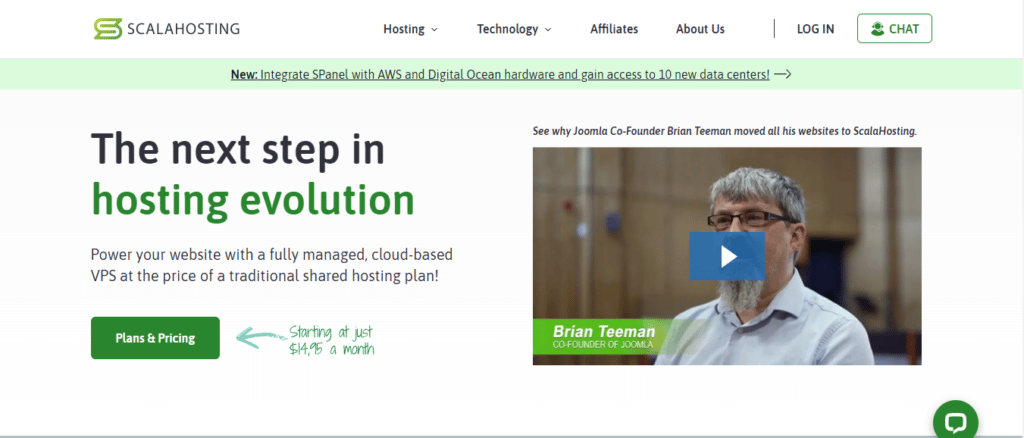Open the SPanel AWS integration announcement link
This screenshot has height=438, width=1024.
(500, 74)
